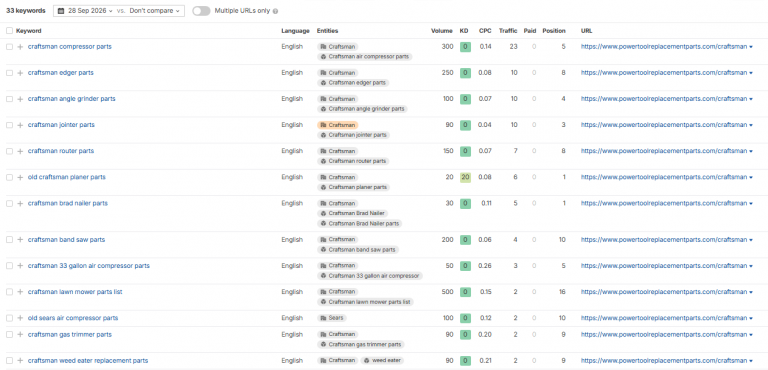Expand the plus icon for craftsman brad nailer parts
This screenshot has width=768, height=370.
pyautogui.click(x=20, y=203)
